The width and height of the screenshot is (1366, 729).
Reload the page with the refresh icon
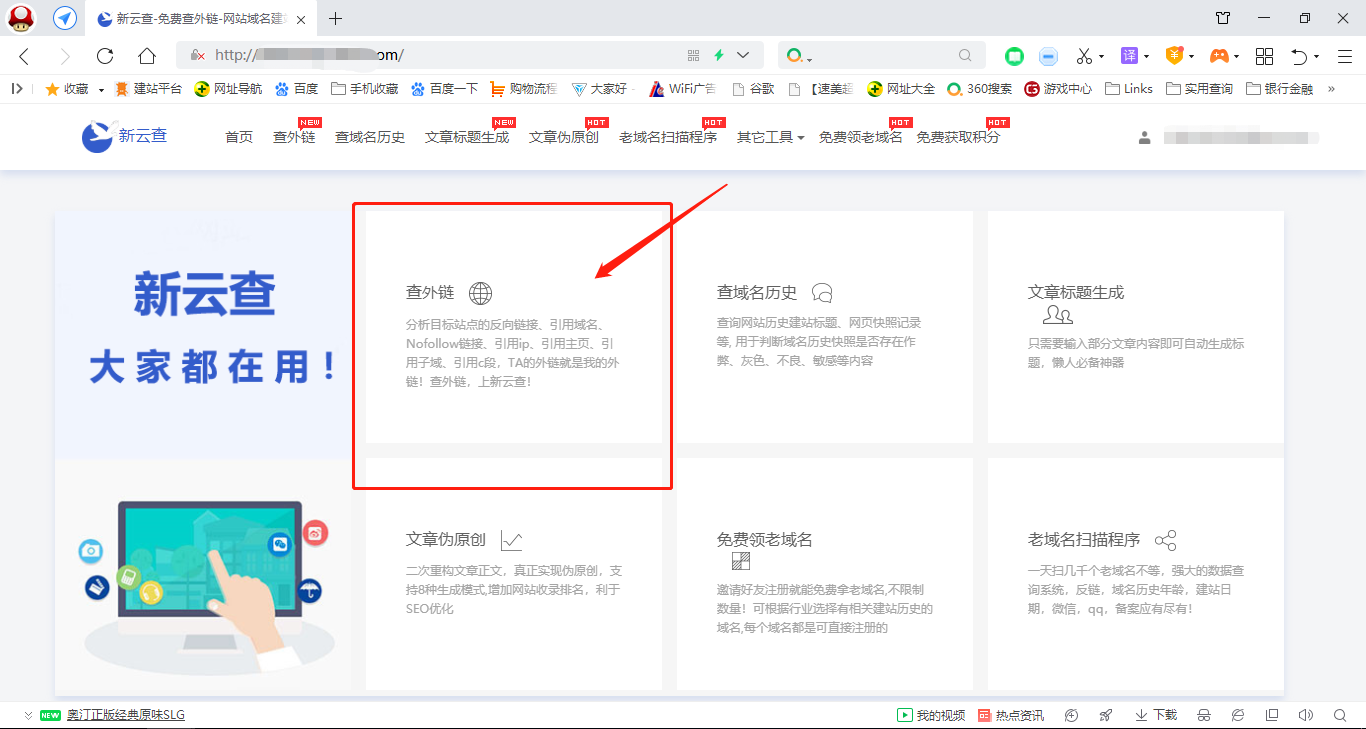point(105,56)
